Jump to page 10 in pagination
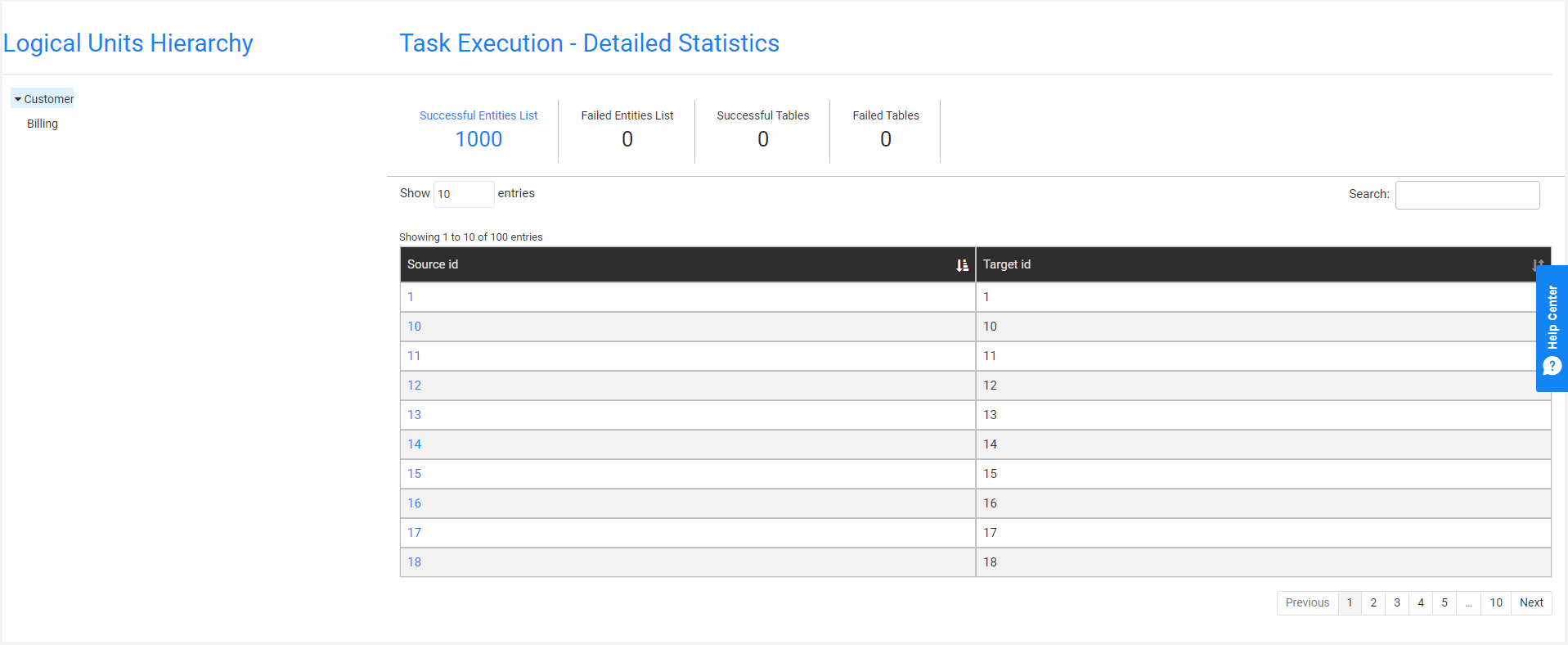Image resolution: width=1568 pixels, height=645 pixels. (x=1495, y=602)
